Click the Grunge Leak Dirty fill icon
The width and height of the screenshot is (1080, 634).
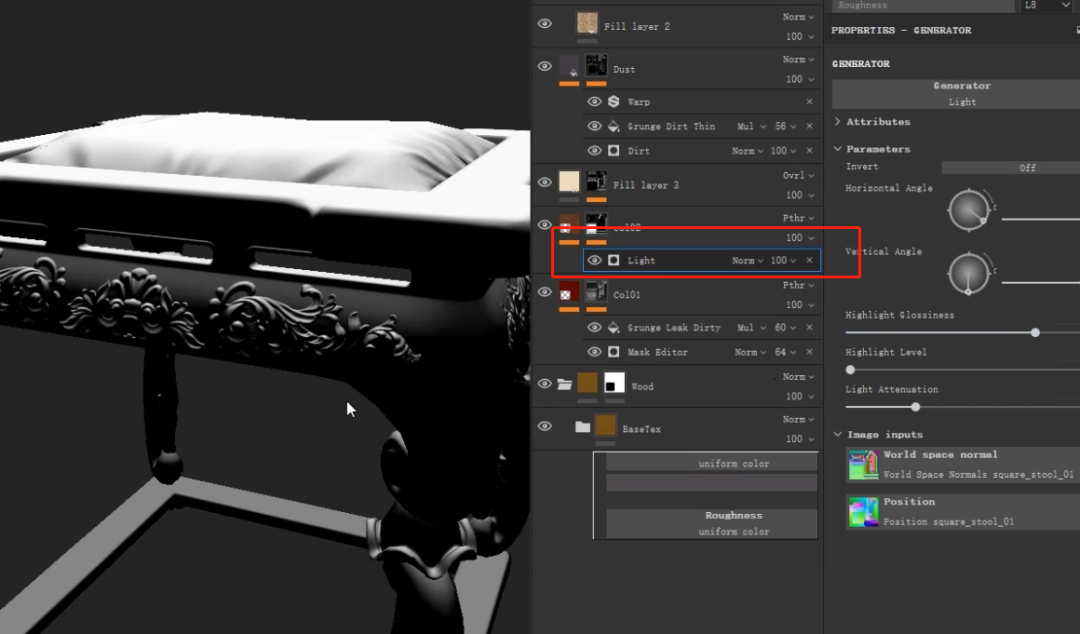pyautogui.click(x=614, y=327)
